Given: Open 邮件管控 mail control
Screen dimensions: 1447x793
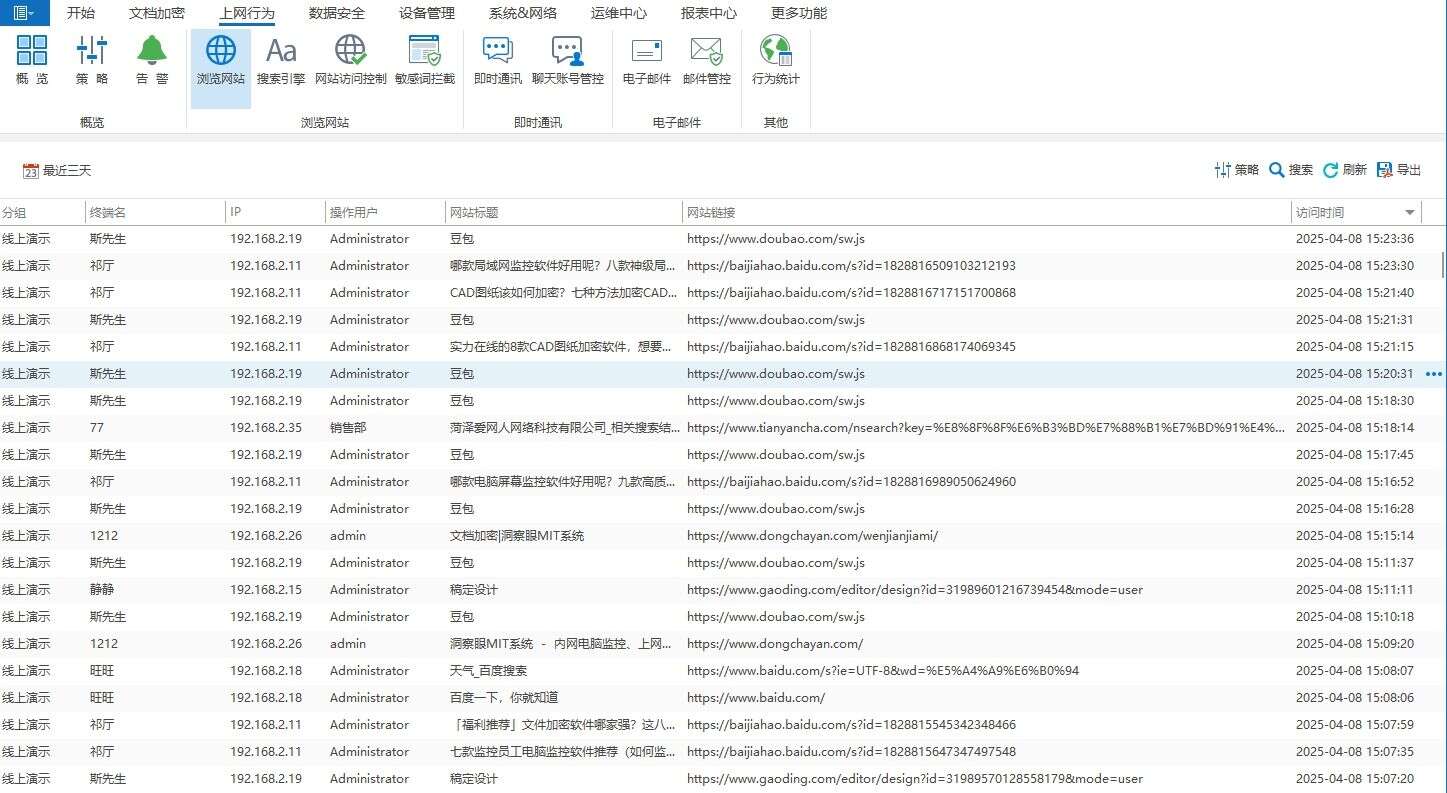Looking at the screenshot, I should (706, 61).
